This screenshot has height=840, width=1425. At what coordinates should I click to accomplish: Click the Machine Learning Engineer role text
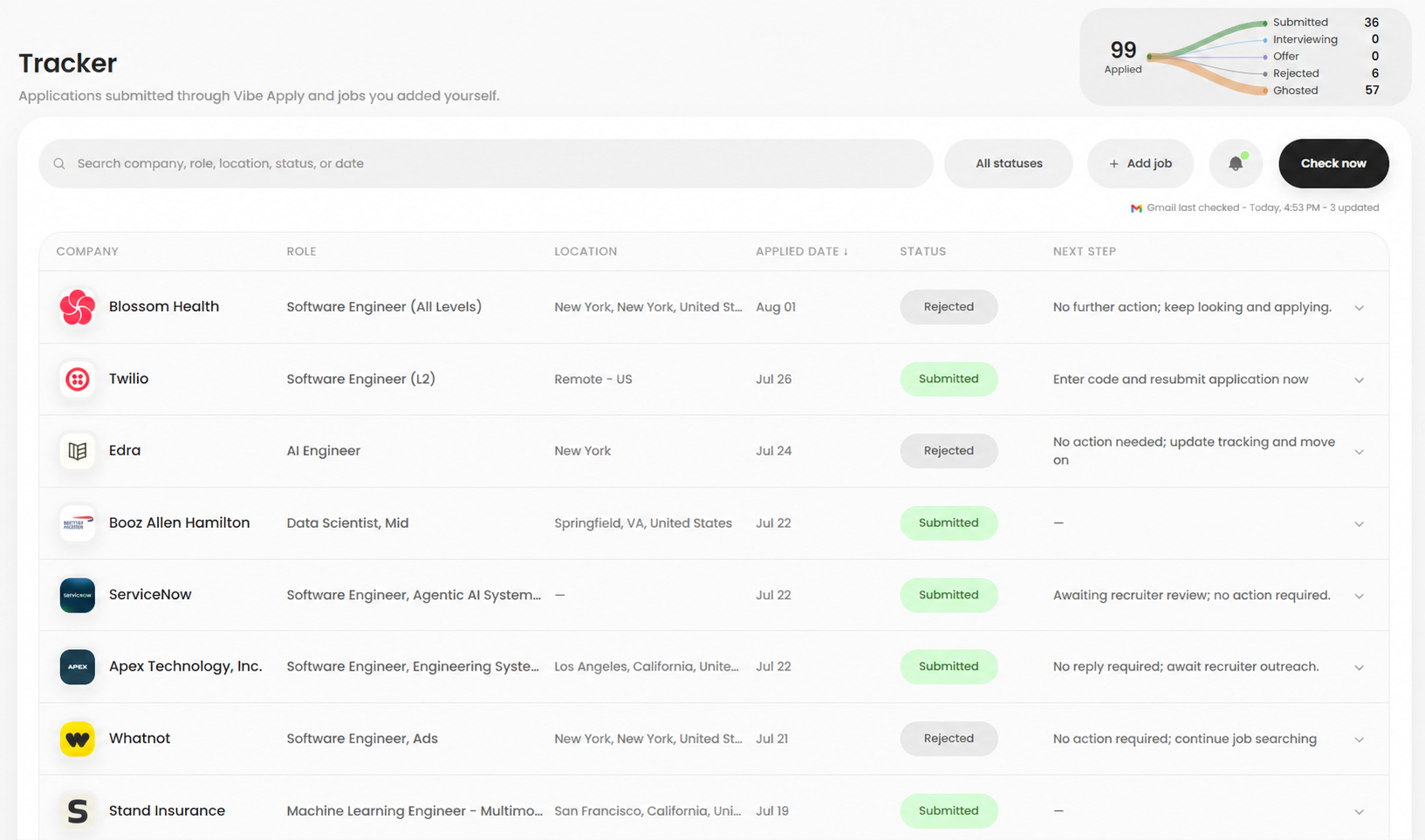(414, 811)
